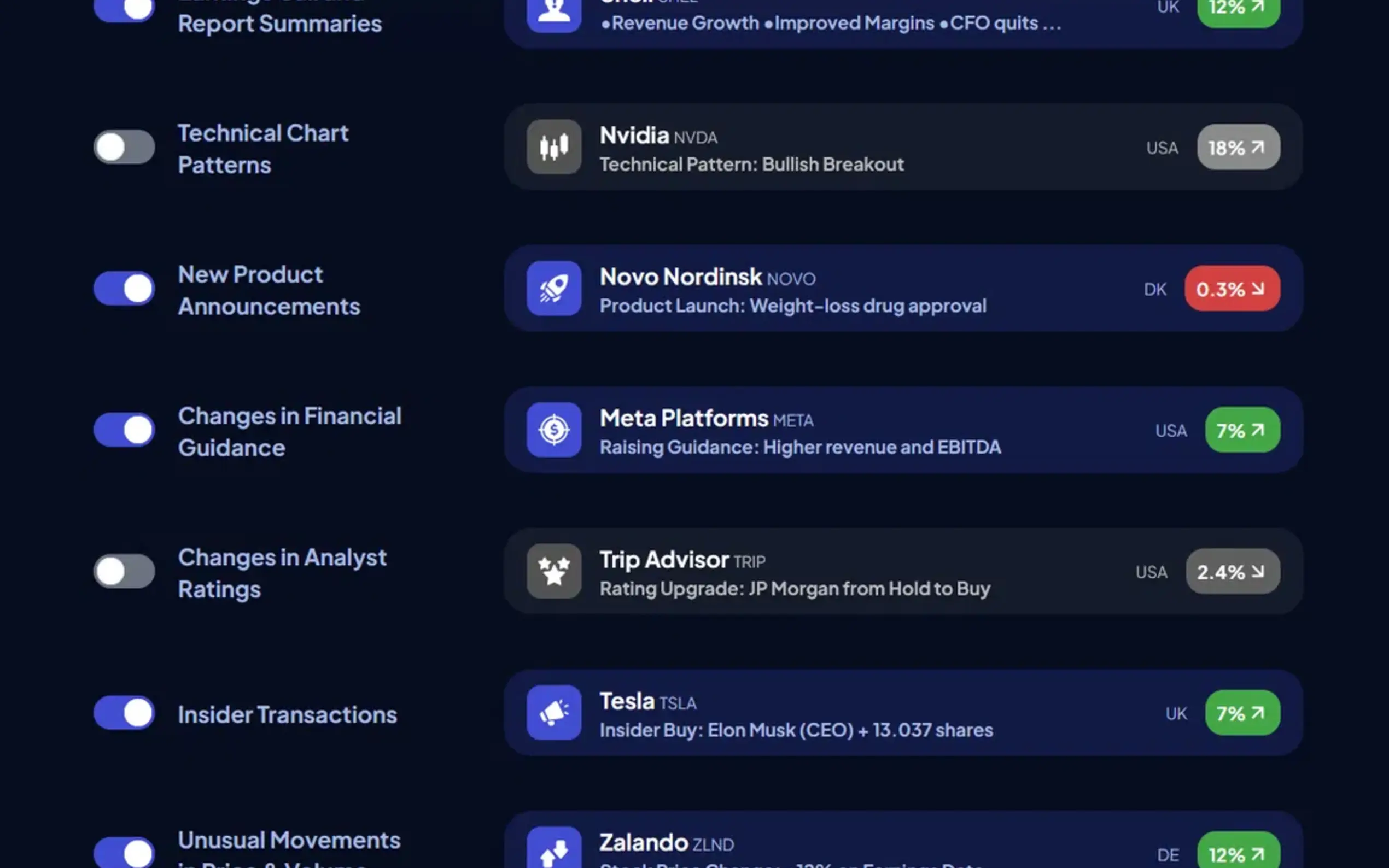Image resolution: width=1389 pixels, height=868 pixels.
Task: Click the megaphone icon on Tesla card
Action: [553, 712]
